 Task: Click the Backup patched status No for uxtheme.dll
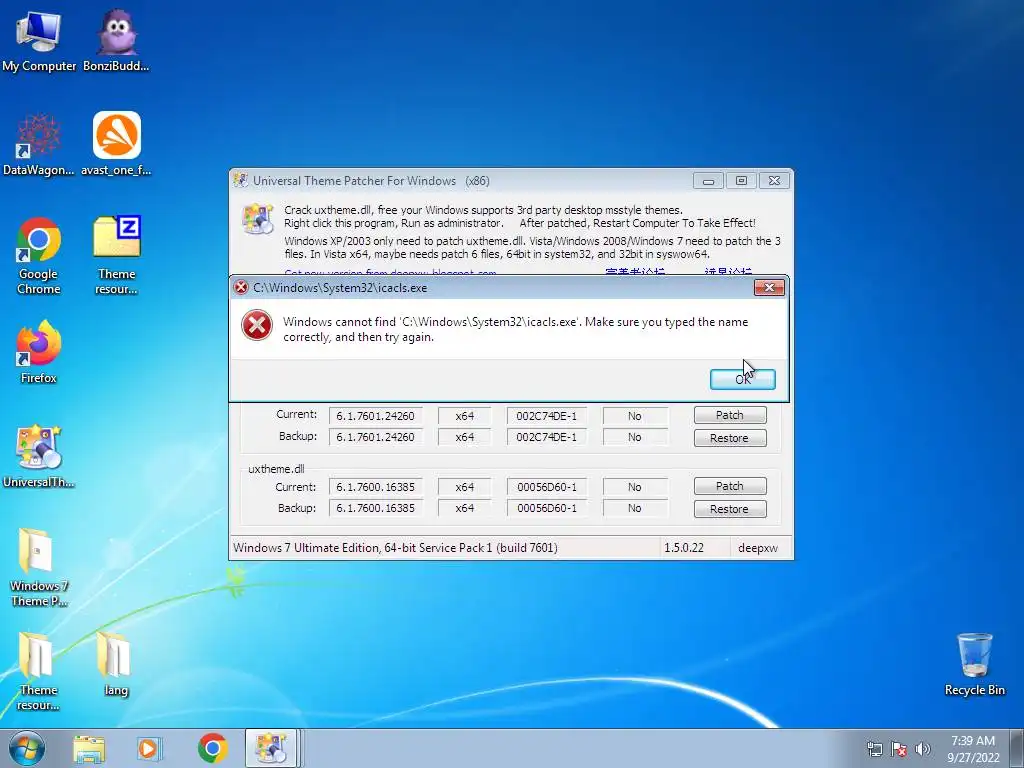tap(635, 508)
